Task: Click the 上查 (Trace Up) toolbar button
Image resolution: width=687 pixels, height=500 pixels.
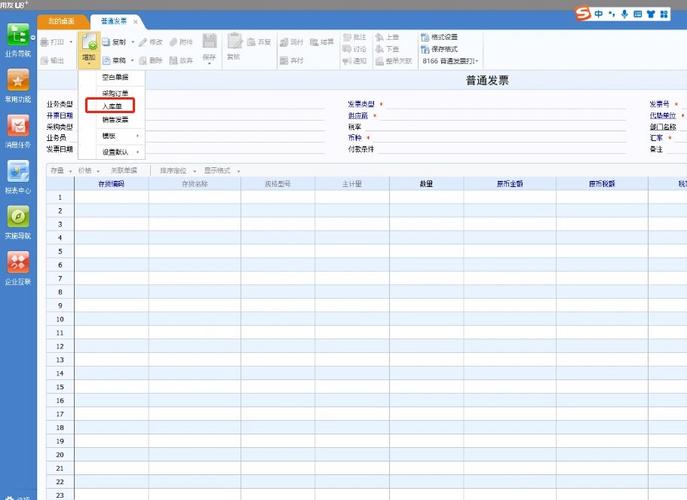Action: pyautogui.click(x=387, y=37)
